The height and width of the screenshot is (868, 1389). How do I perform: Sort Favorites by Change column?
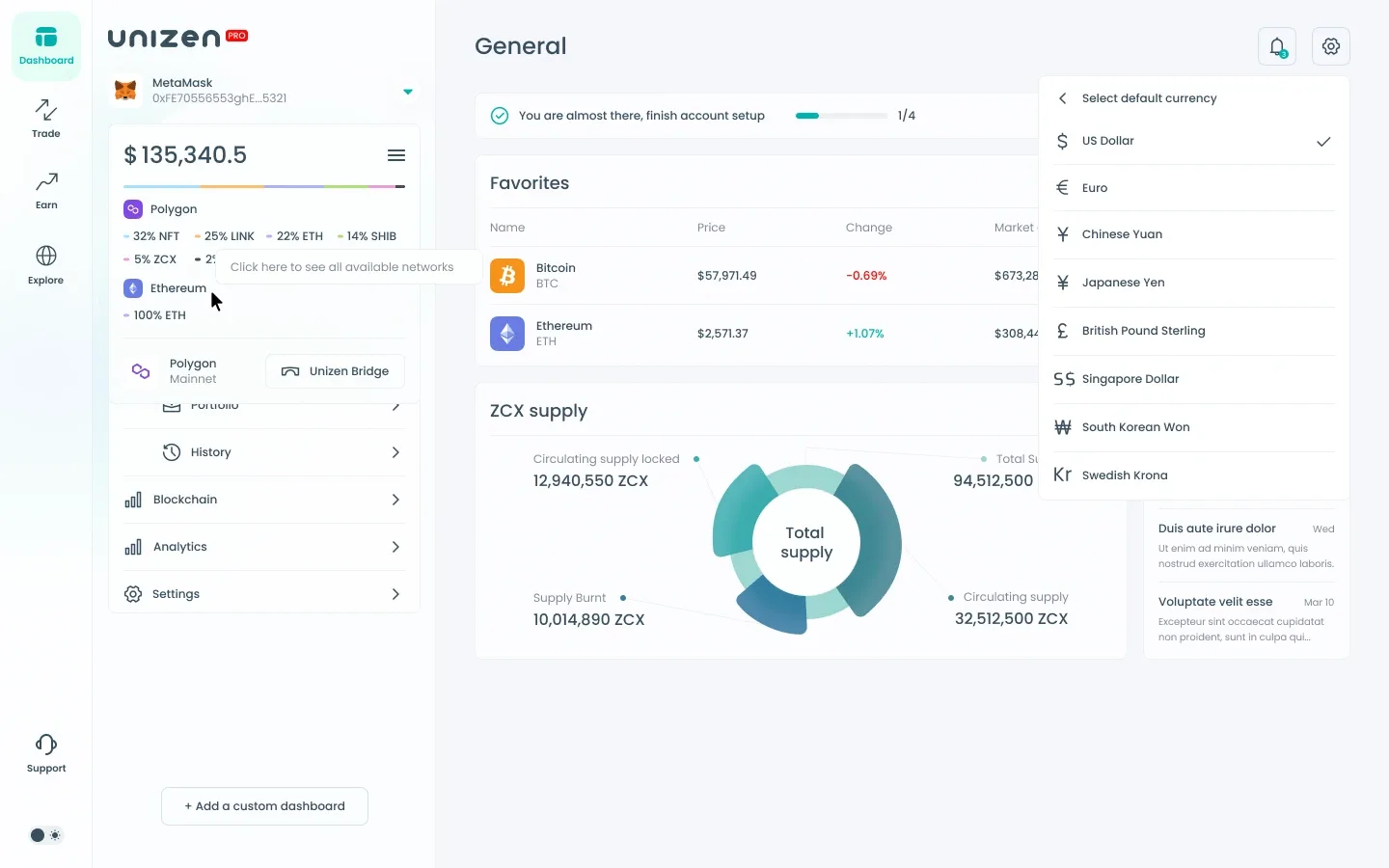click(x=869, y=228)
